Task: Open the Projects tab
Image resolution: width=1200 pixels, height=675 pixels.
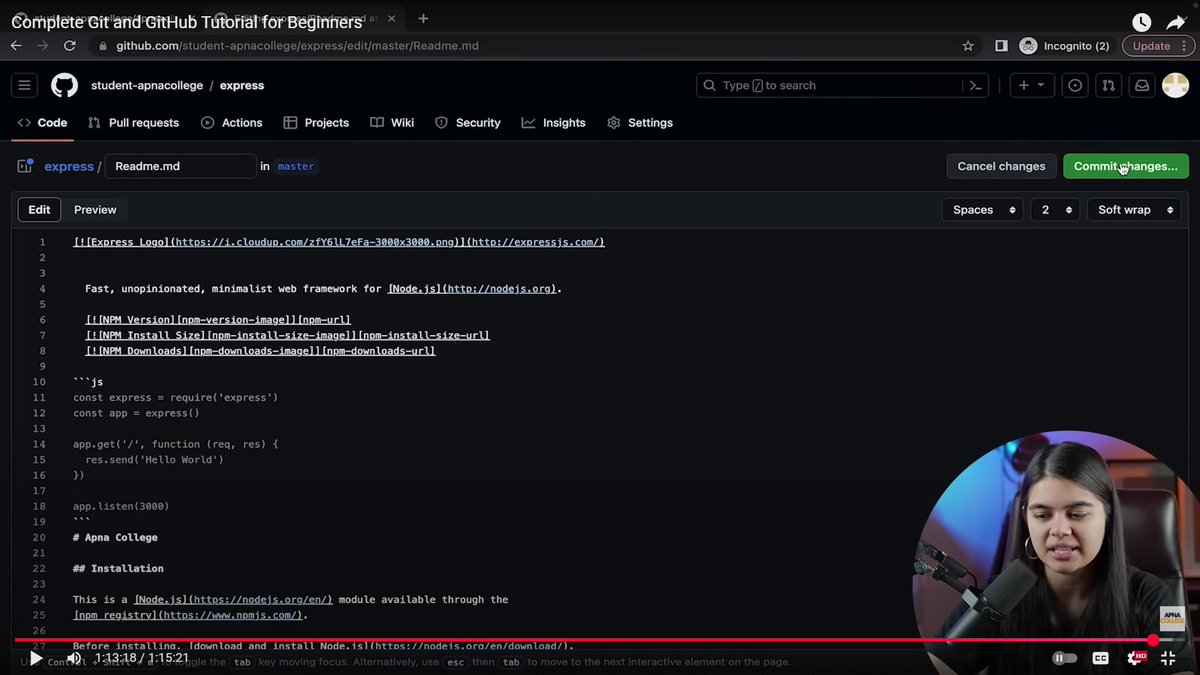Action: point(316,123)
